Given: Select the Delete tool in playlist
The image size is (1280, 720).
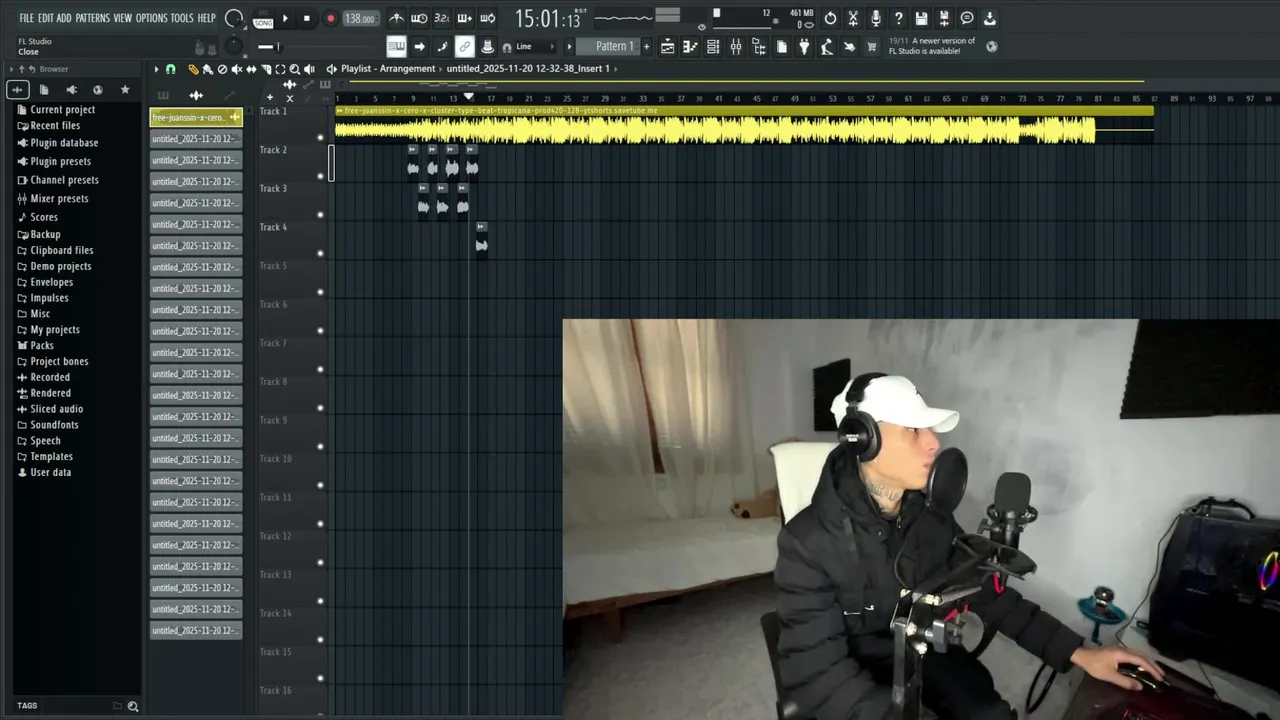Looking at the screenshot, I should (x=222, y=69).
